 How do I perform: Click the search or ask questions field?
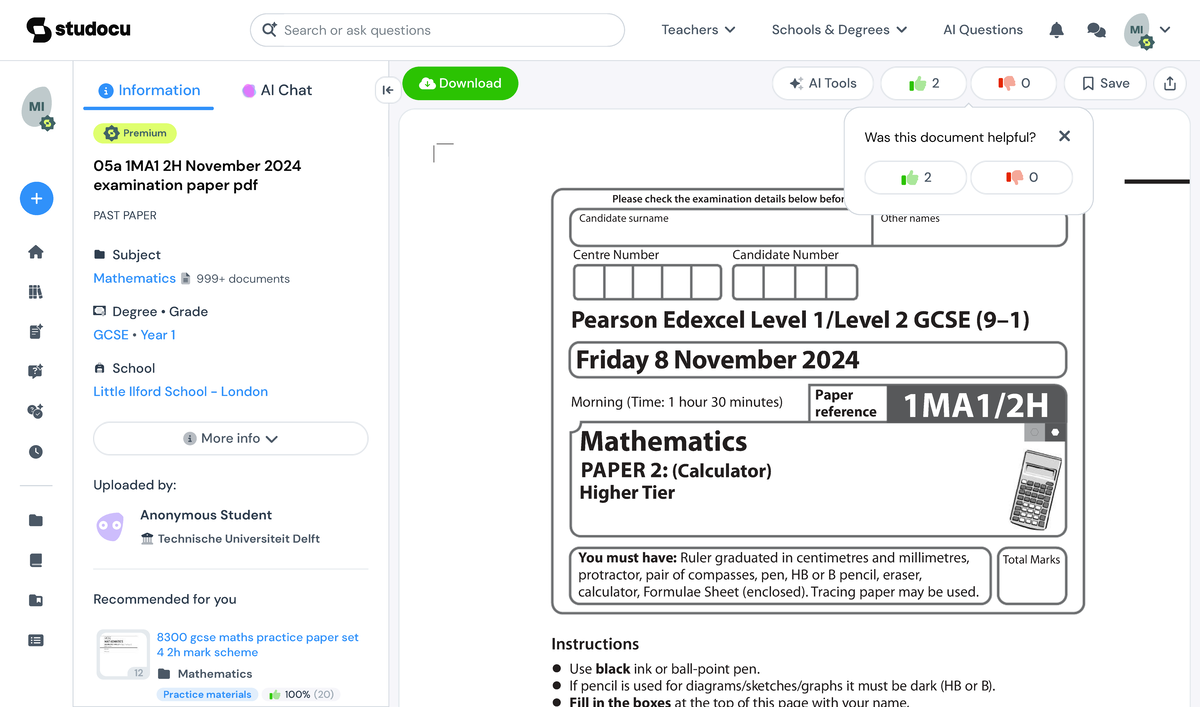pyautogui.click(x=437, y=30)
